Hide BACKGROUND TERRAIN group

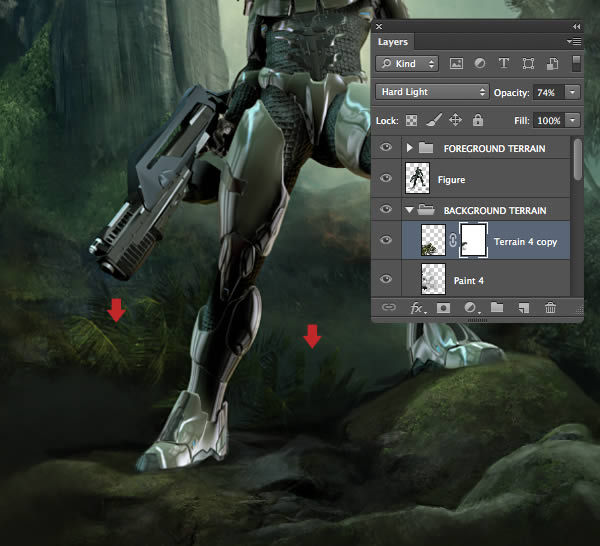tap(386, 209)
